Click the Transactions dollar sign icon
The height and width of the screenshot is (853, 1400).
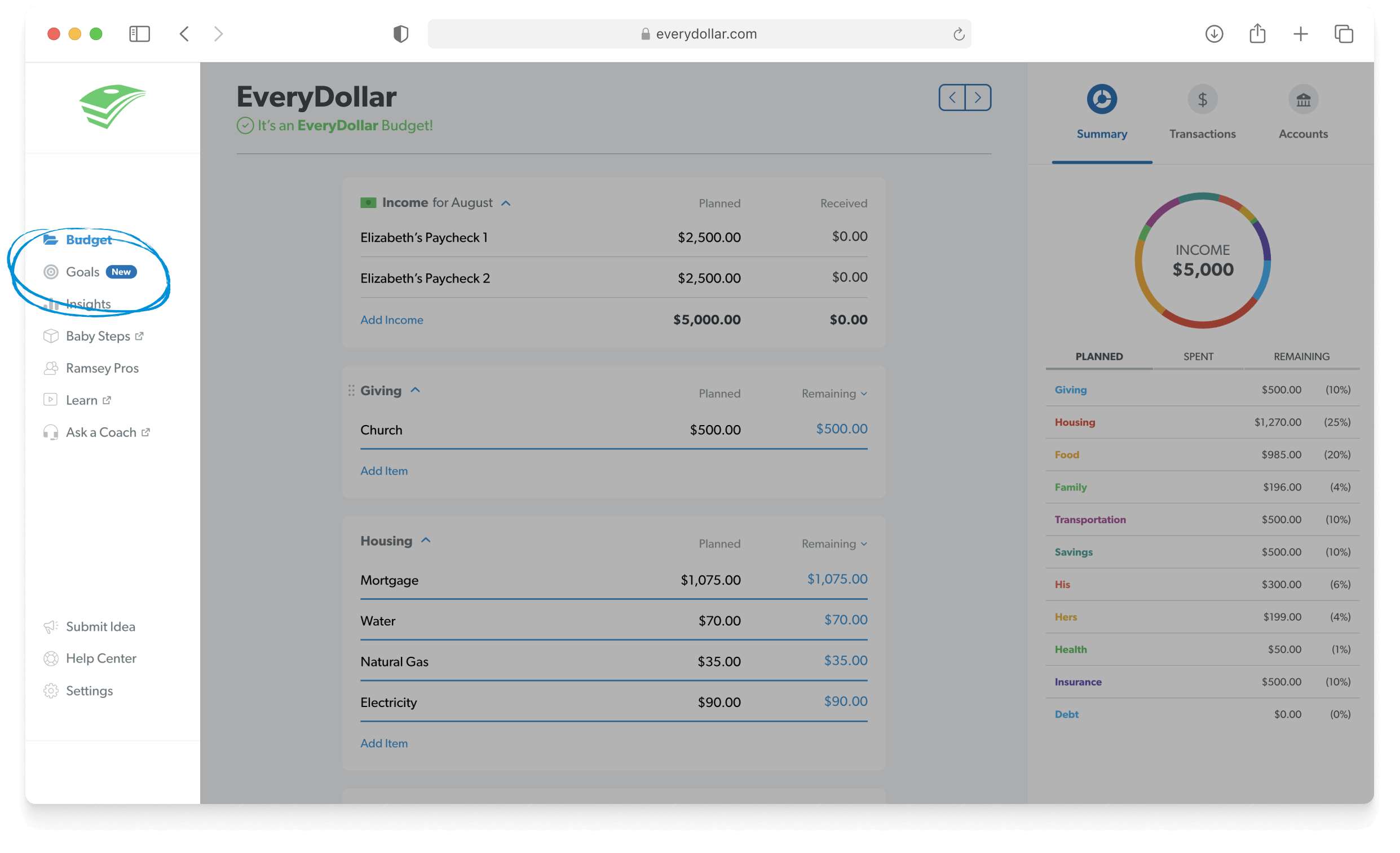(1202, 99)
